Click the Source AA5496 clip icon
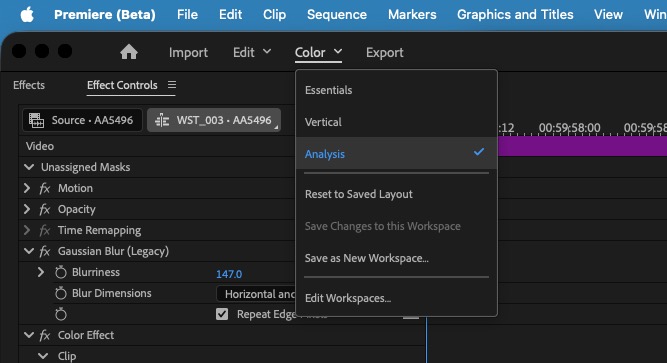667x363 pixels. (x=36, y=120)
